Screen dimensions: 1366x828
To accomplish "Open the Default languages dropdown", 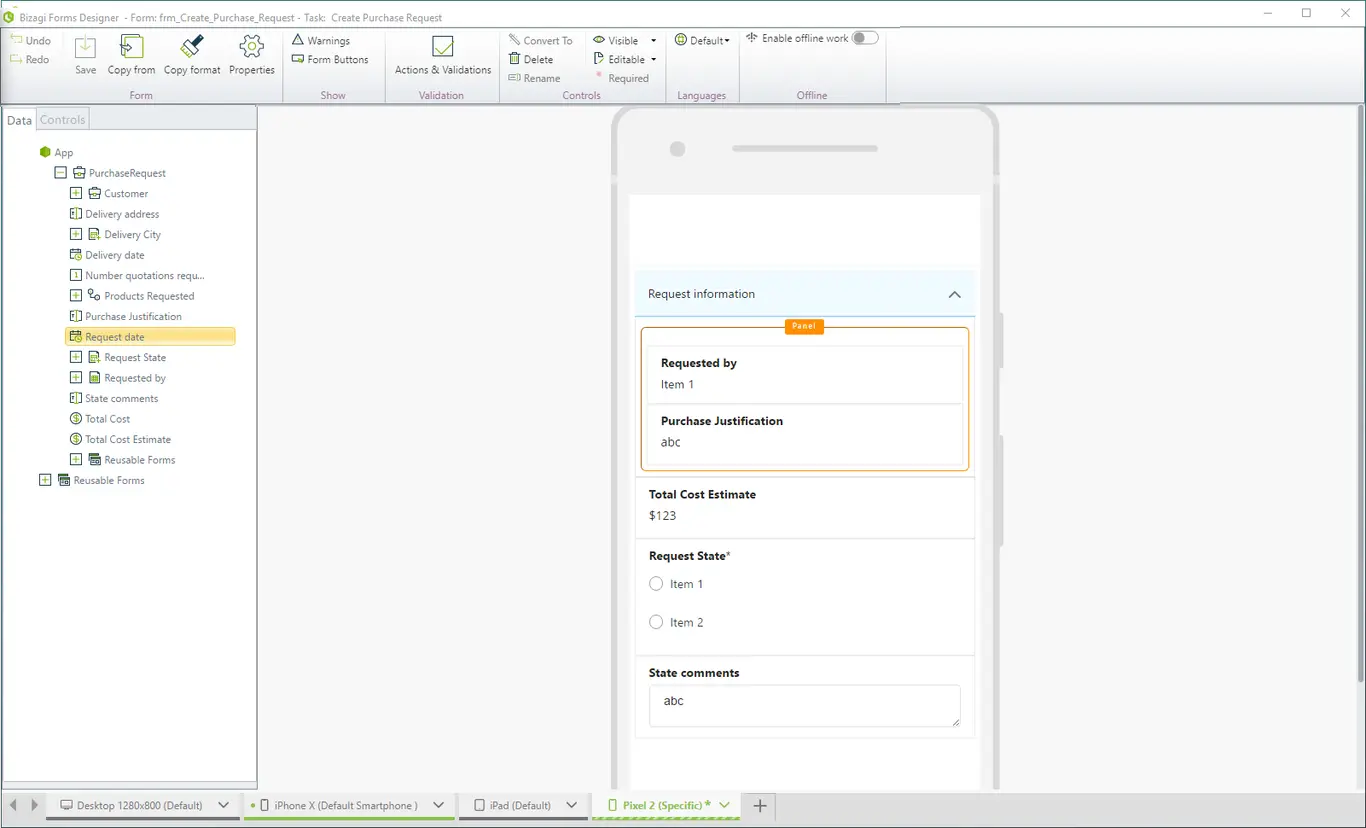I will pyautogui.click(x=702, y=40).
